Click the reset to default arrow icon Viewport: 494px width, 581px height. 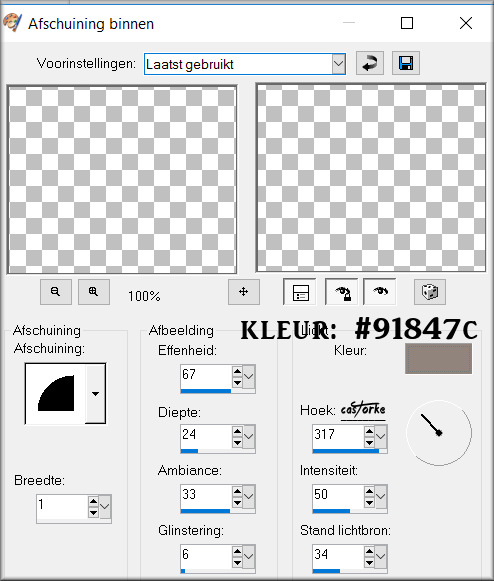(369, 63)
